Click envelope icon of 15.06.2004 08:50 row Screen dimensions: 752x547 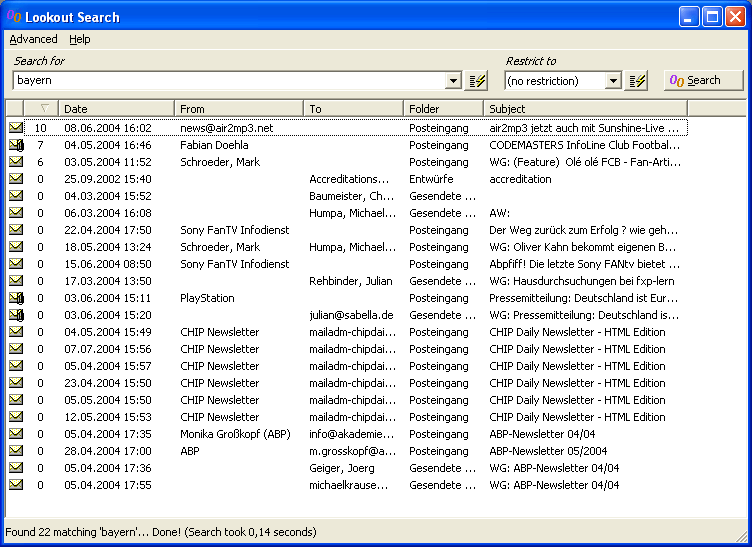point(16,264)
